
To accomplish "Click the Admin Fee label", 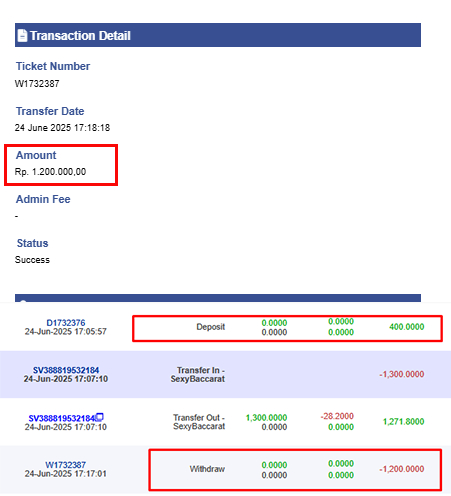I will tap(43, 199).
